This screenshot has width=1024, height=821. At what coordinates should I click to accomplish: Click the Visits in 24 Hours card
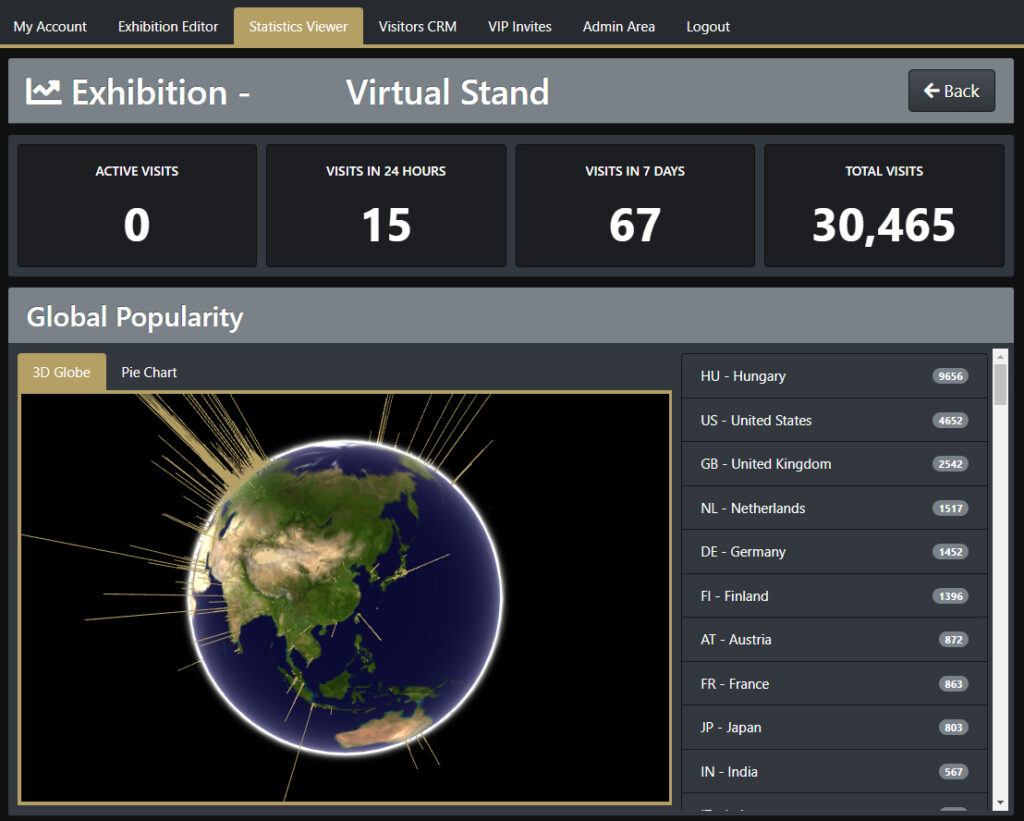pyautogui.click(x=386, y=206)
